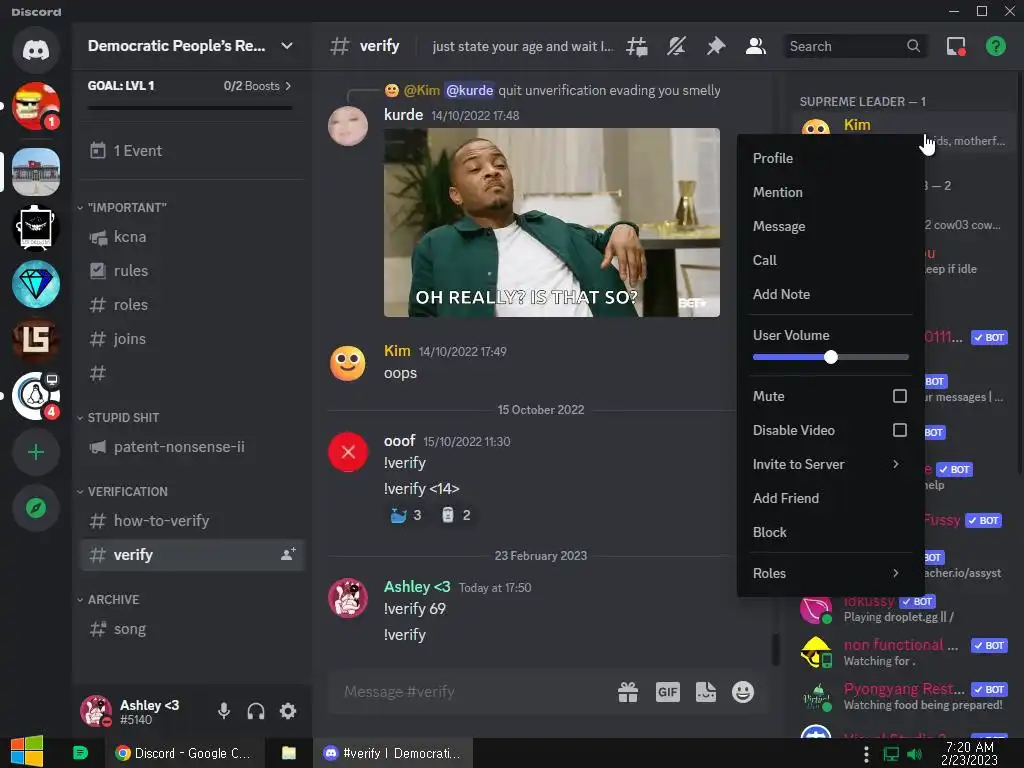Open the kcna announcement channel
Screen dimensions: 1024x768
coord(193,237)
